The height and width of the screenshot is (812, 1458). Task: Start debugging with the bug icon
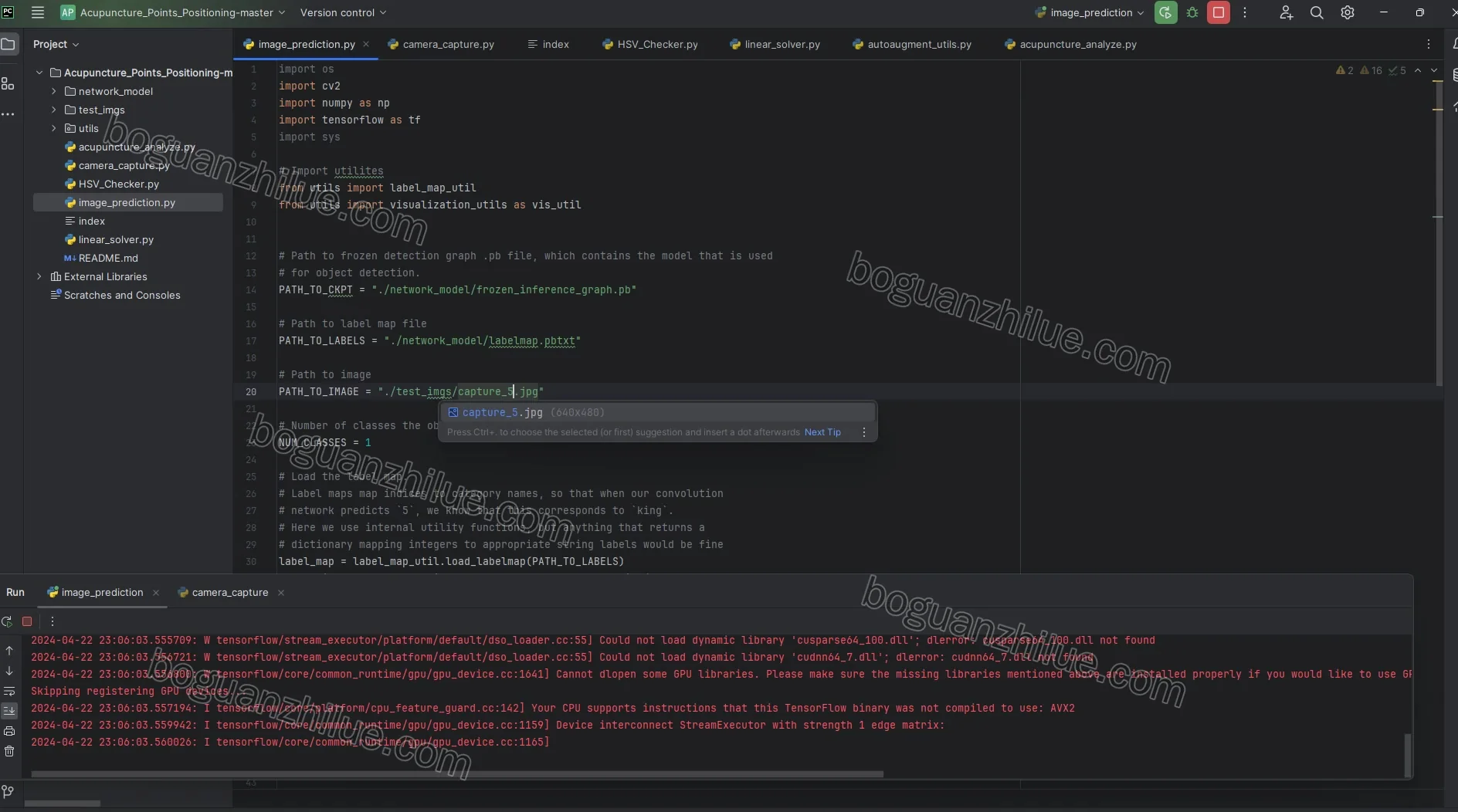pos(1192,12)
